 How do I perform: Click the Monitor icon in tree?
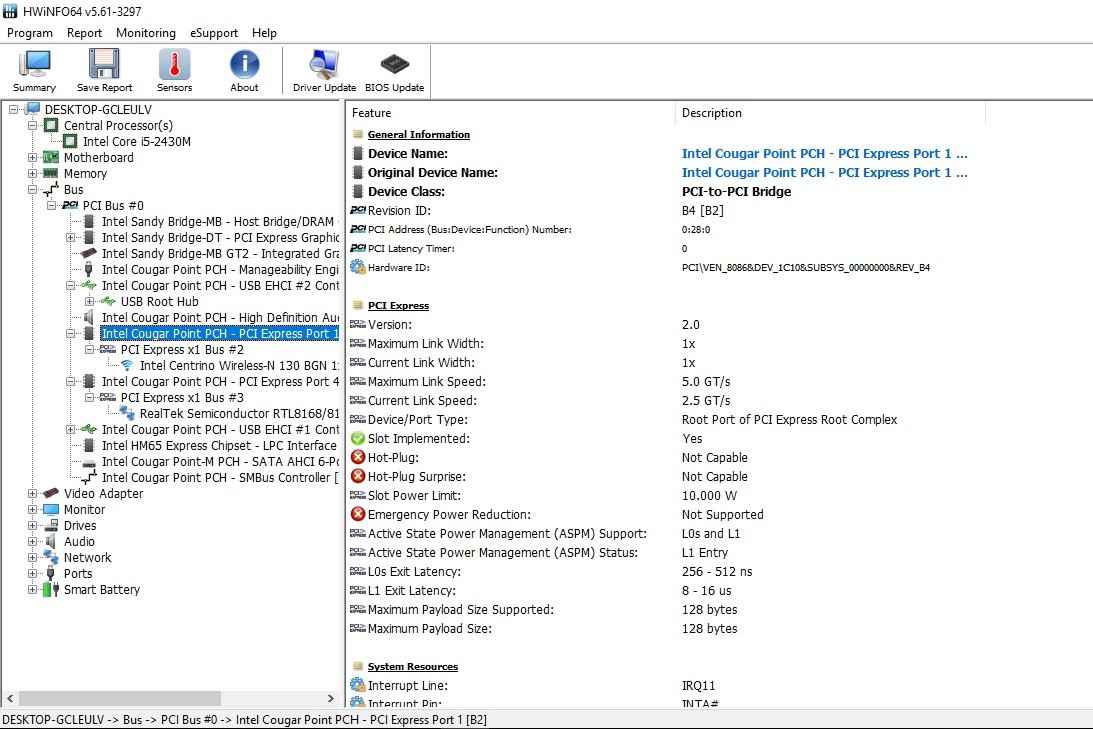pos(51,509)
